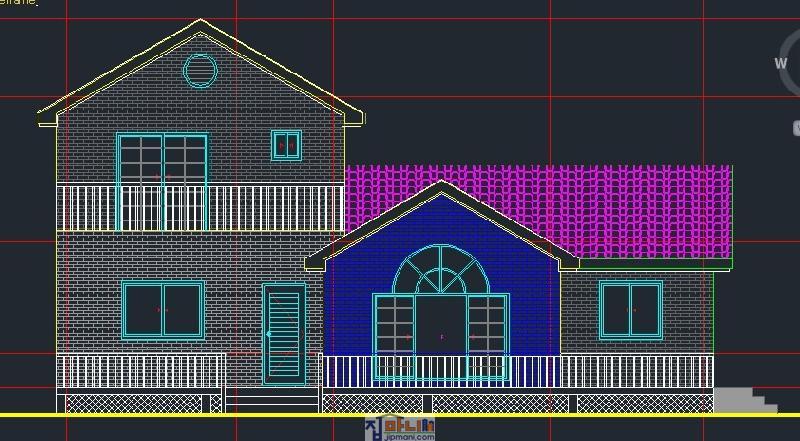Select the entry stairs below the front door

click(271, 399)
